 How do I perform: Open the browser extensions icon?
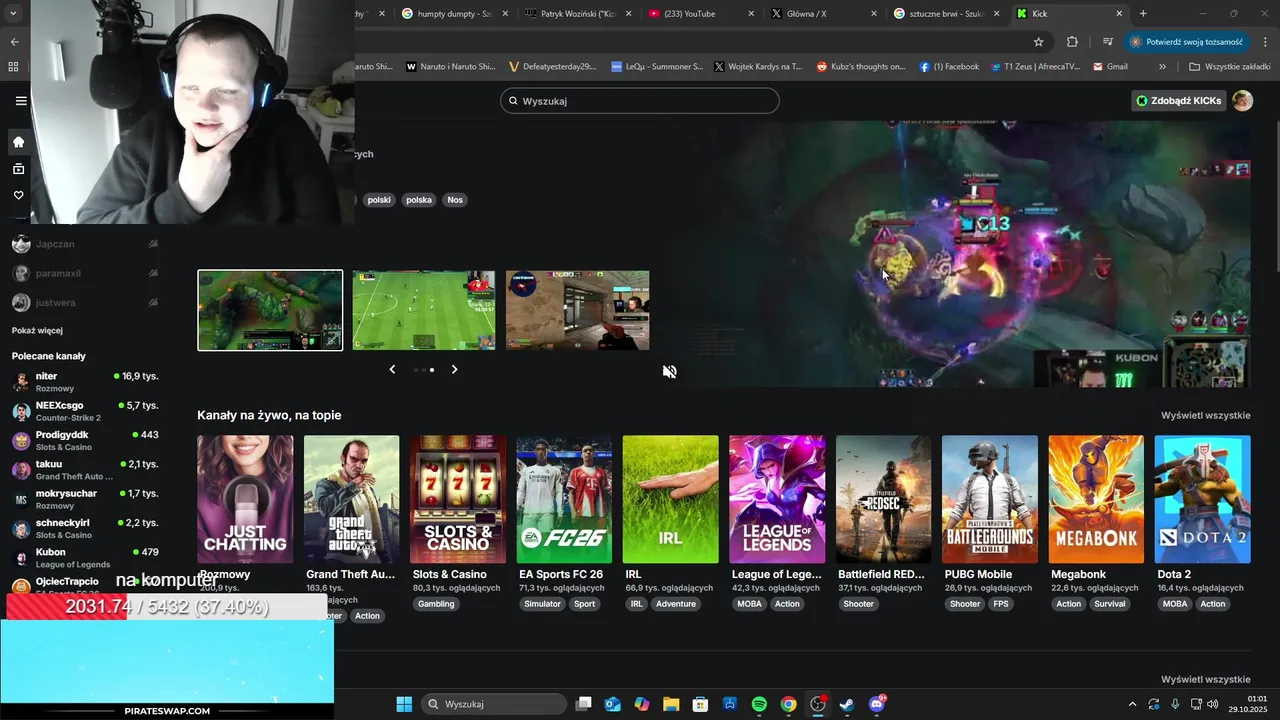tap(1072, 42)
